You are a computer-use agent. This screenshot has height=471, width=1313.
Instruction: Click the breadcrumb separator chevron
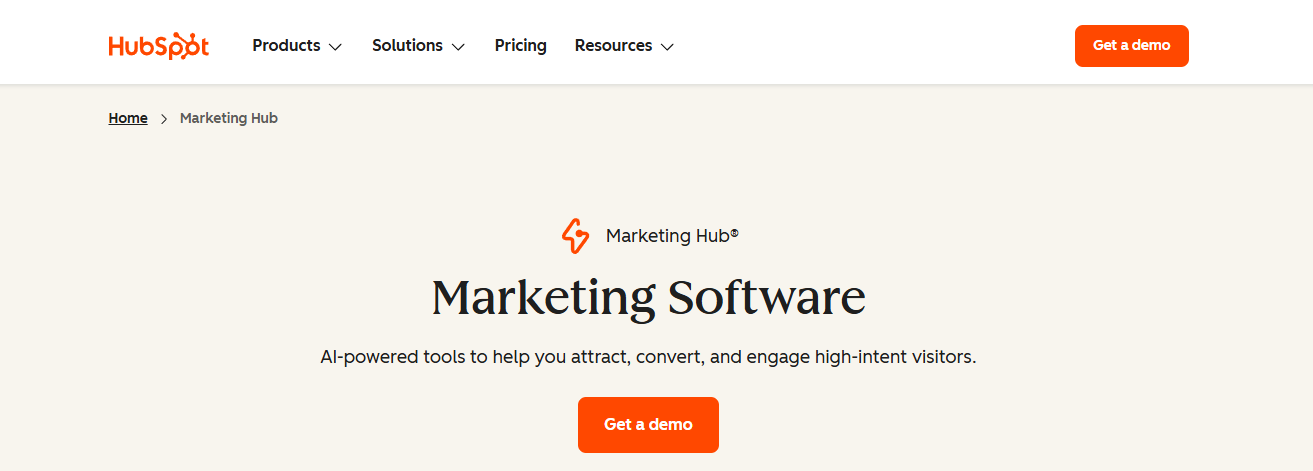pyautogui.click(x=164, y=119)
